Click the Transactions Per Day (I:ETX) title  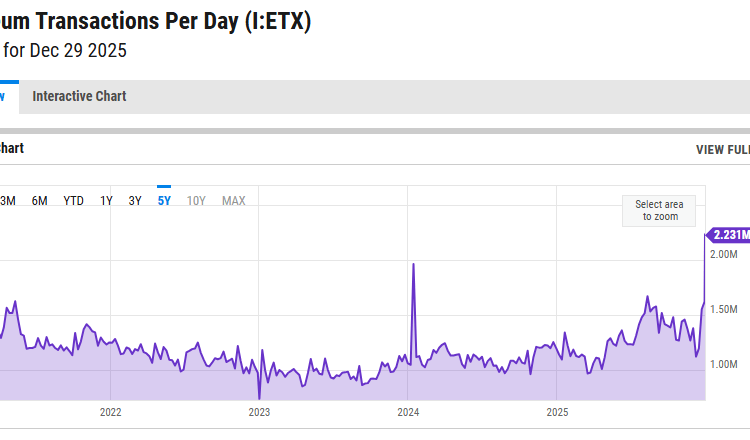(155, 22)
